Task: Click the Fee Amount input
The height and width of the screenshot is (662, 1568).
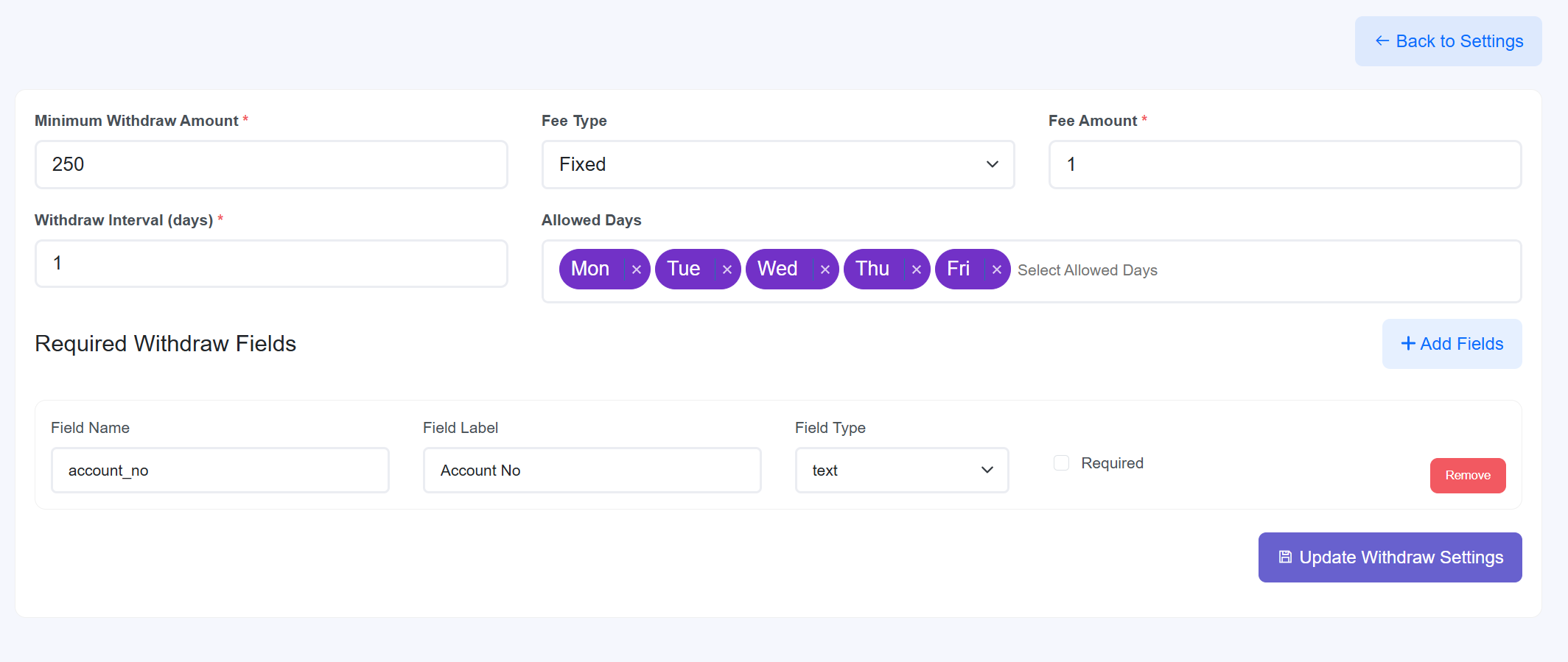Action: 1284,164
